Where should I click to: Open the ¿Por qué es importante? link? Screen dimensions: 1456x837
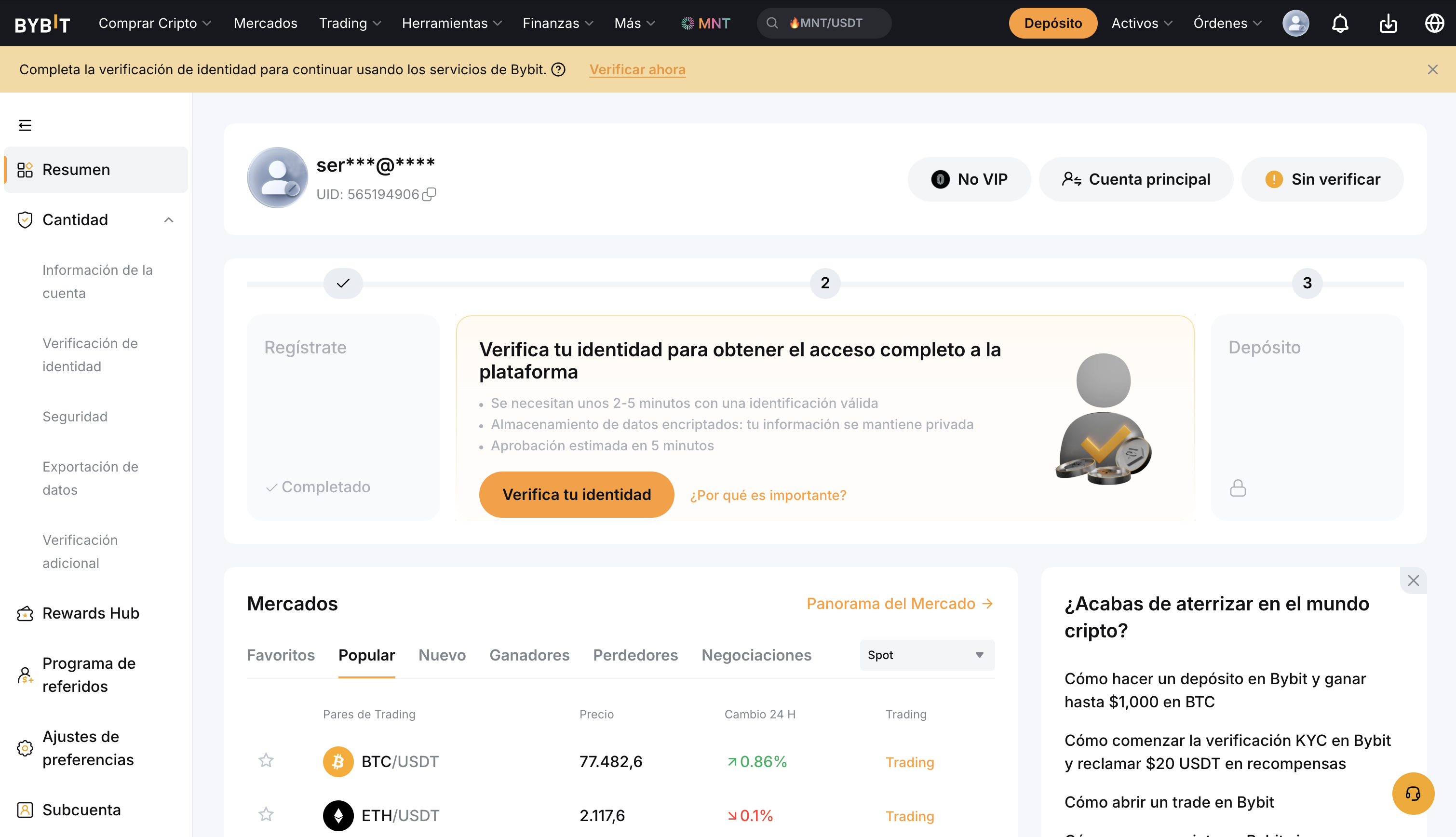(x=768, y=495)
